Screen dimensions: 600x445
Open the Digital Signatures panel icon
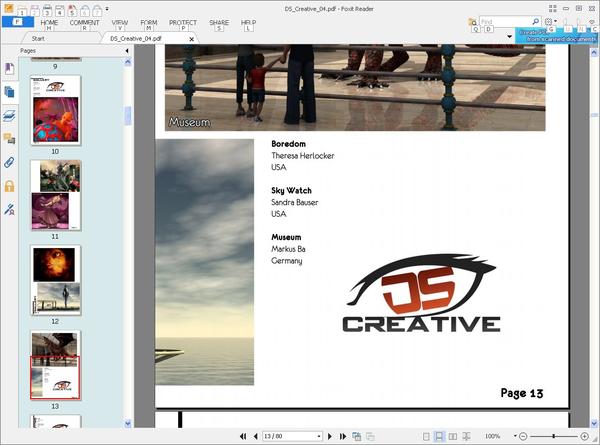coord(9,210)
